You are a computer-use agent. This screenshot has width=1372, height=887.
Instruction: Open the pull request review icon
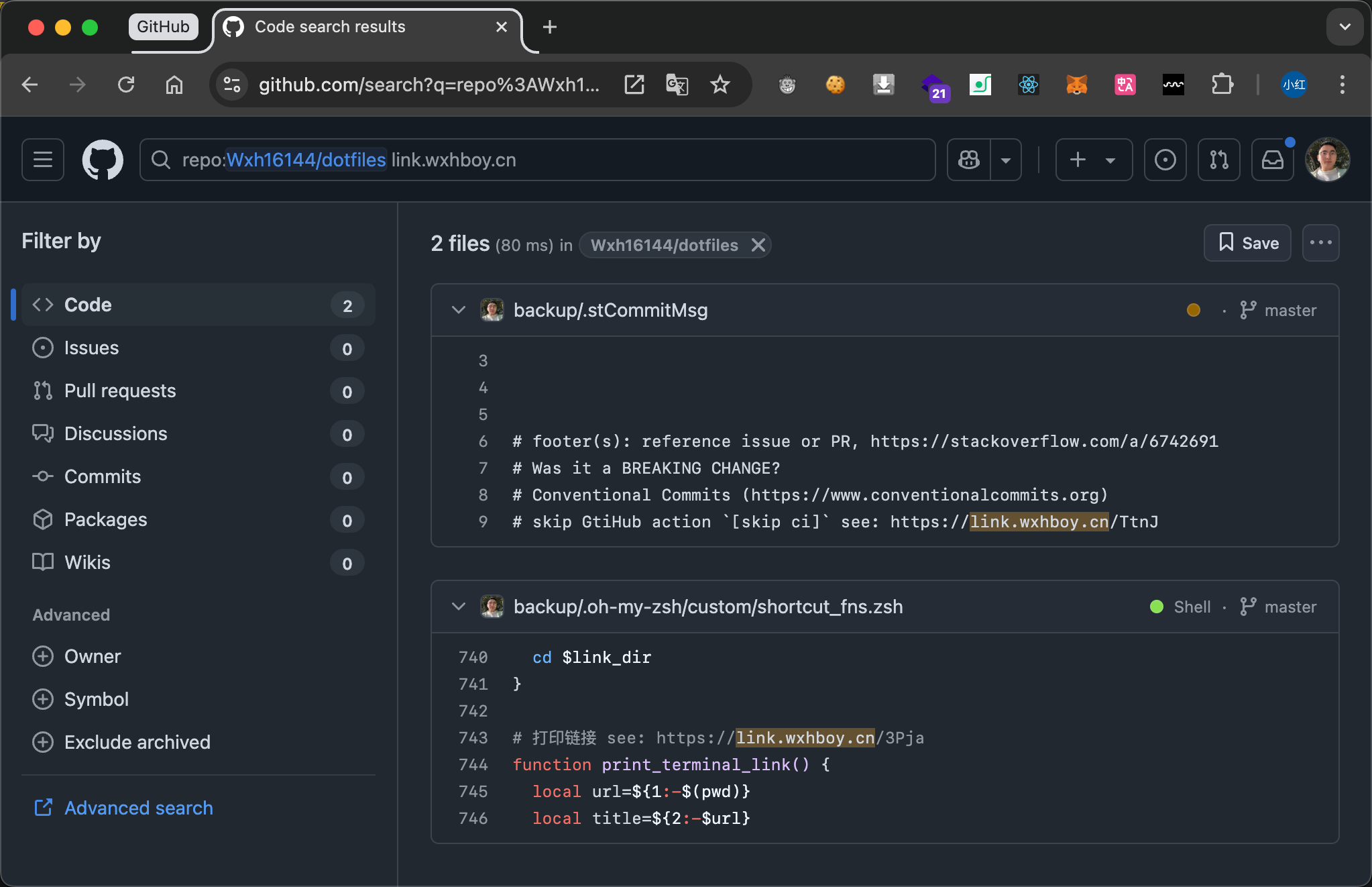tap(1218, 160)
